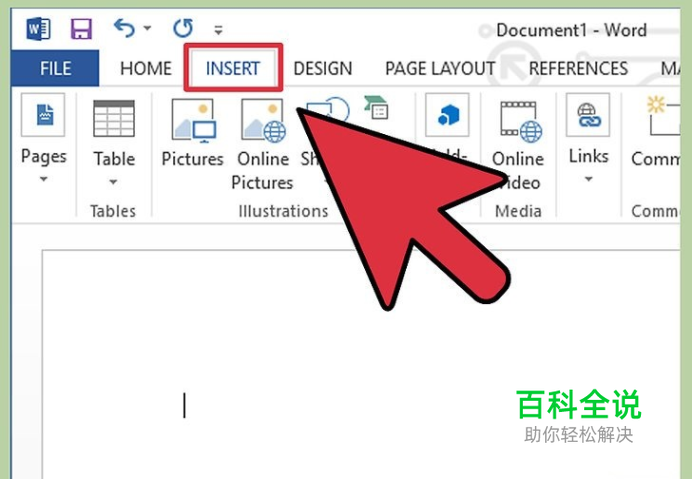Expand the Pages dropdown arrow

coord(43,179)
